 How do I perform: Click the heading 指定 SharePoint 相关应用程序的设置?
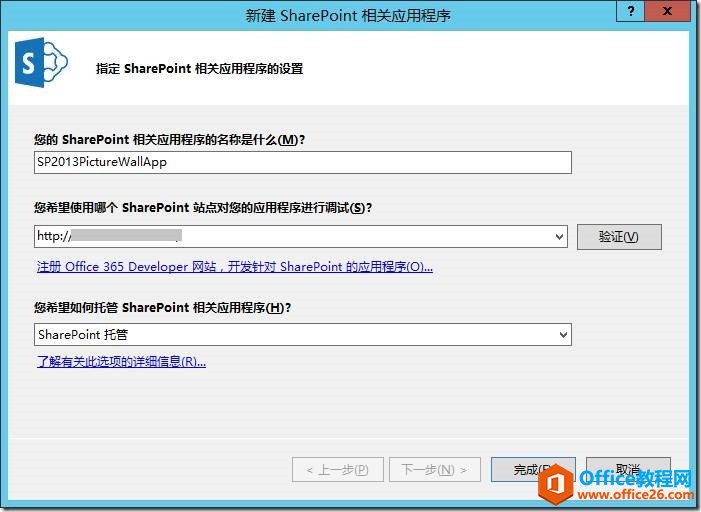(199, 69)
